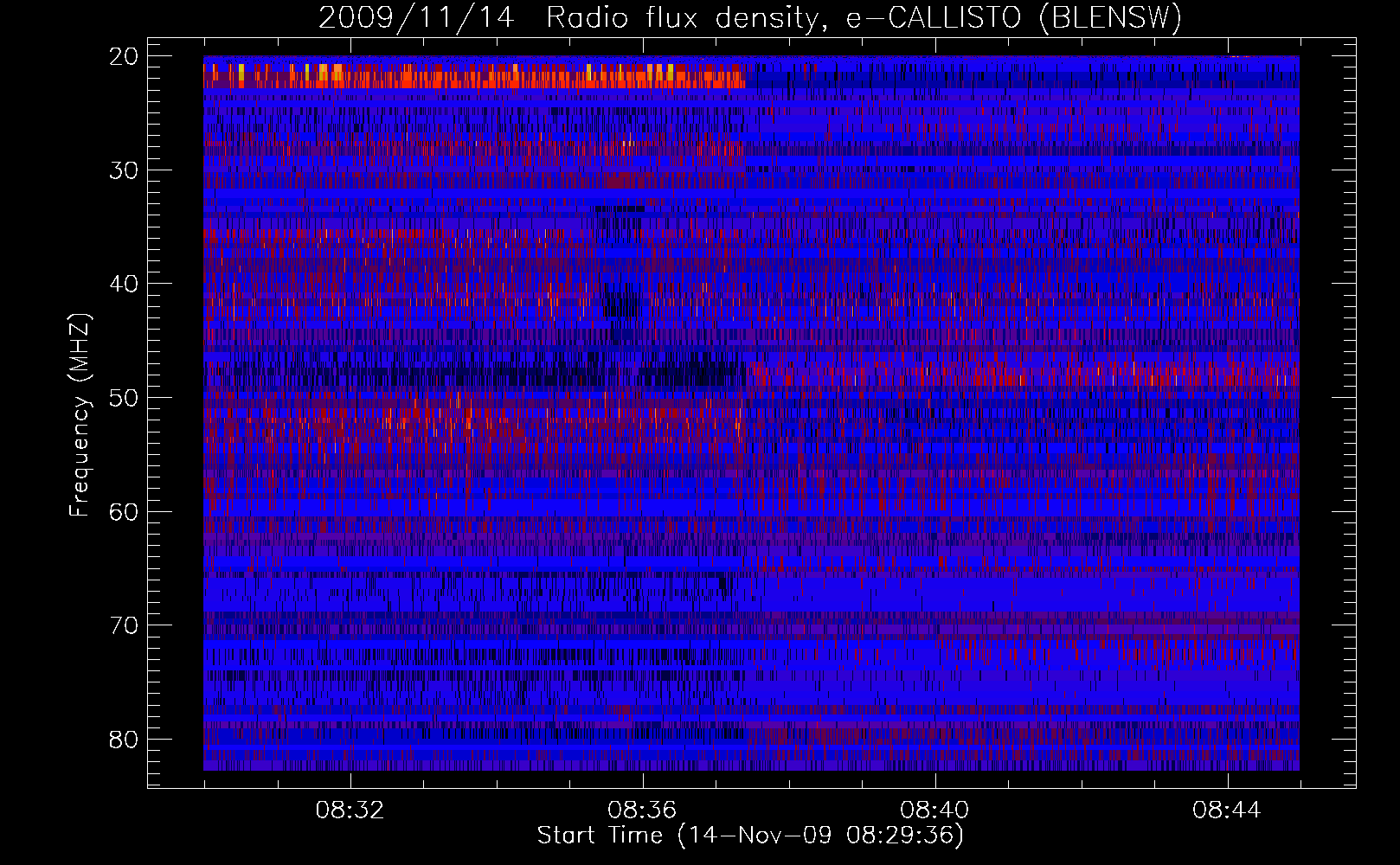Click the 08:36 time tick label

642,811
